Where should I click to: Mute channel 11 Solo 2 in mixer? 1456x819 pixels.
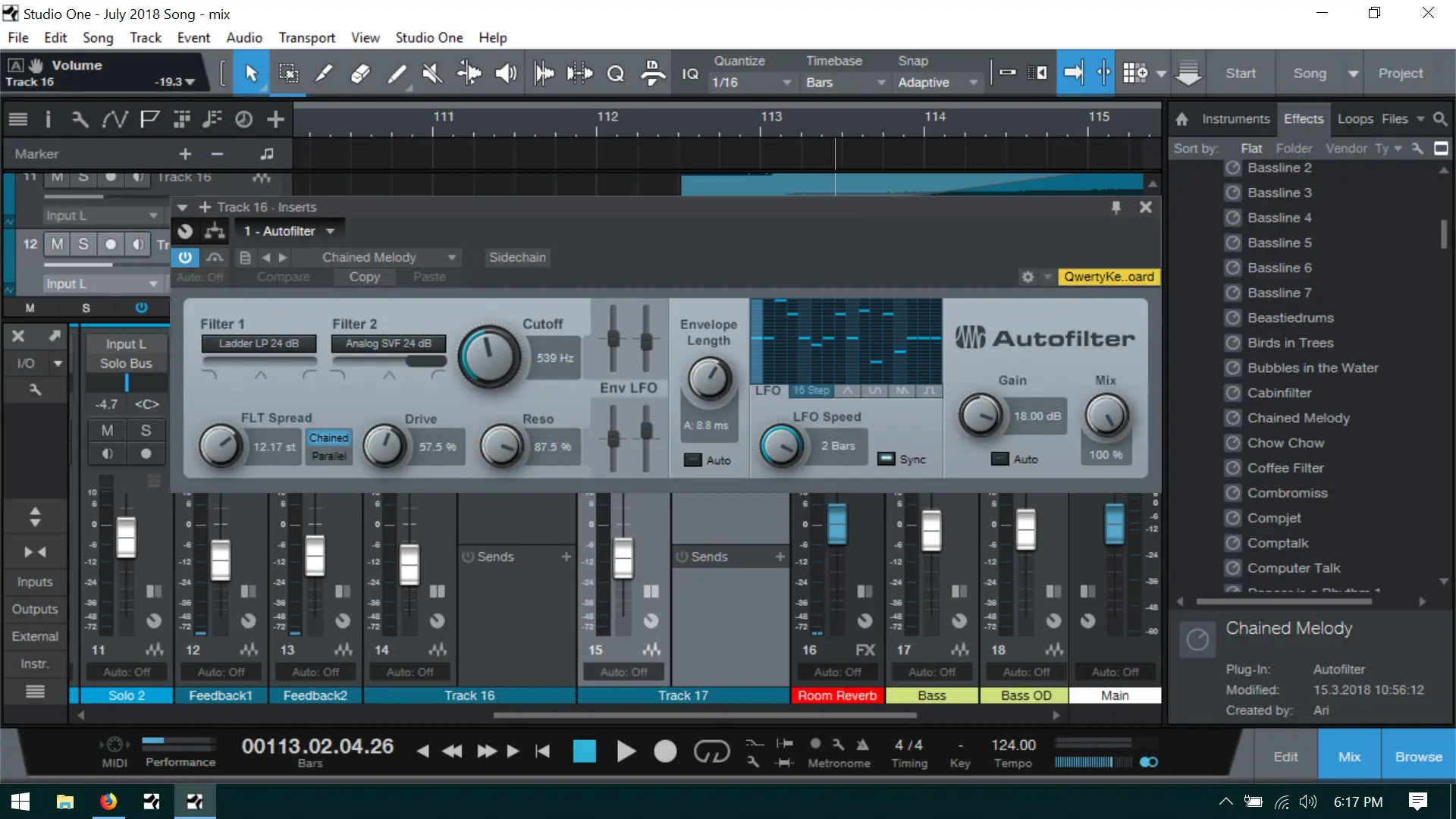107,430
